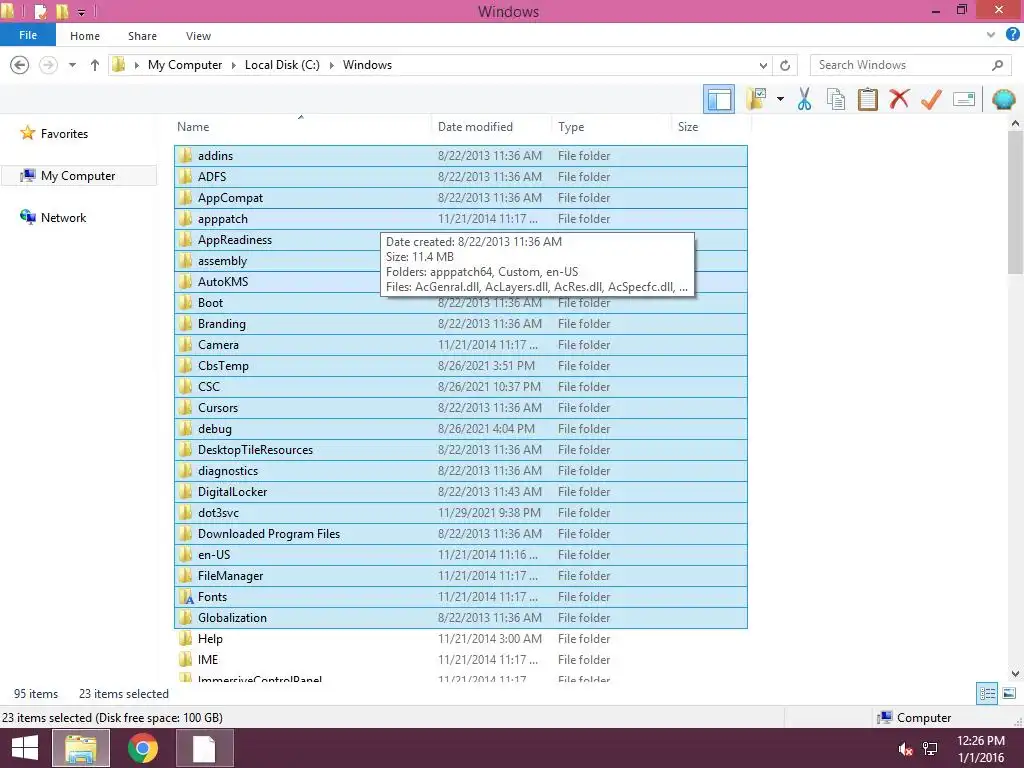Select the Globalization folder
The height and width of the screenshot is (768, 1024).
[x=461, y=617]
